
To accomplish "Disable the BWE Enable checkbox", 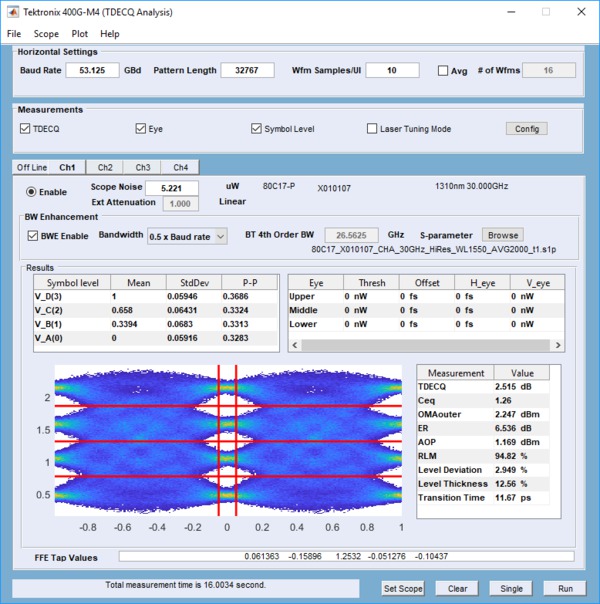I will pos(34,236).
